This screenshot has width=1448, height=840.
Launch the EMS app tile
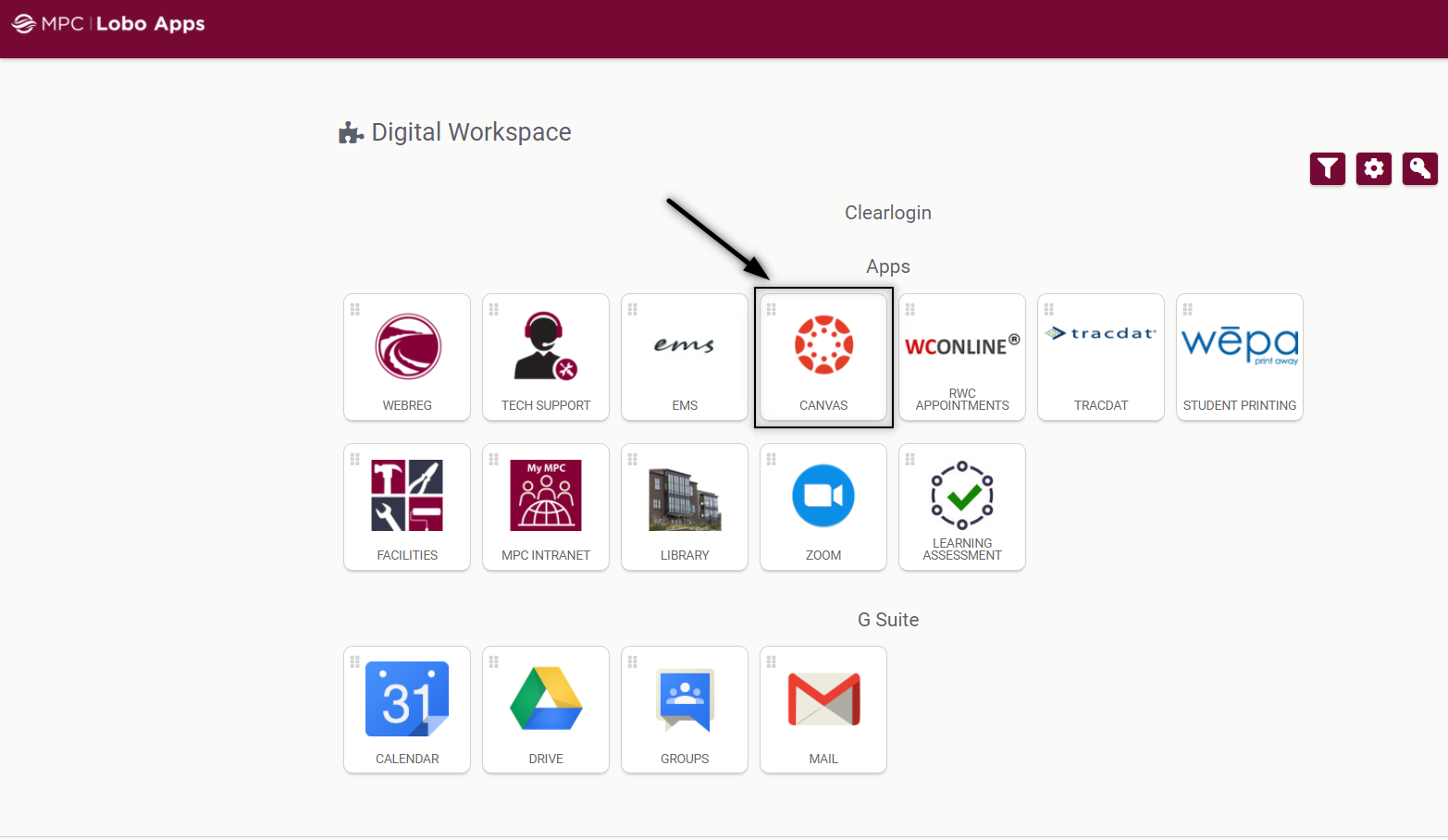coord(685,357)
